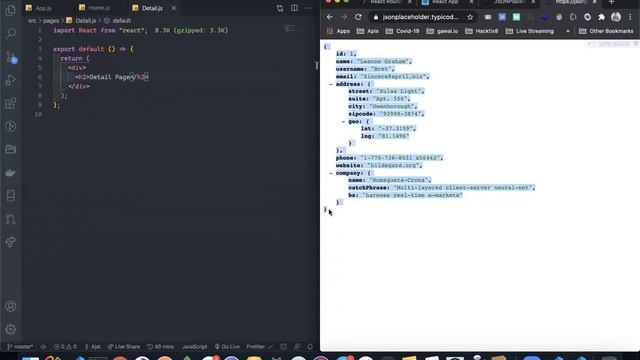Click the master branch in status bar
Screen dimensions: 640x360
tap(20, 347)
